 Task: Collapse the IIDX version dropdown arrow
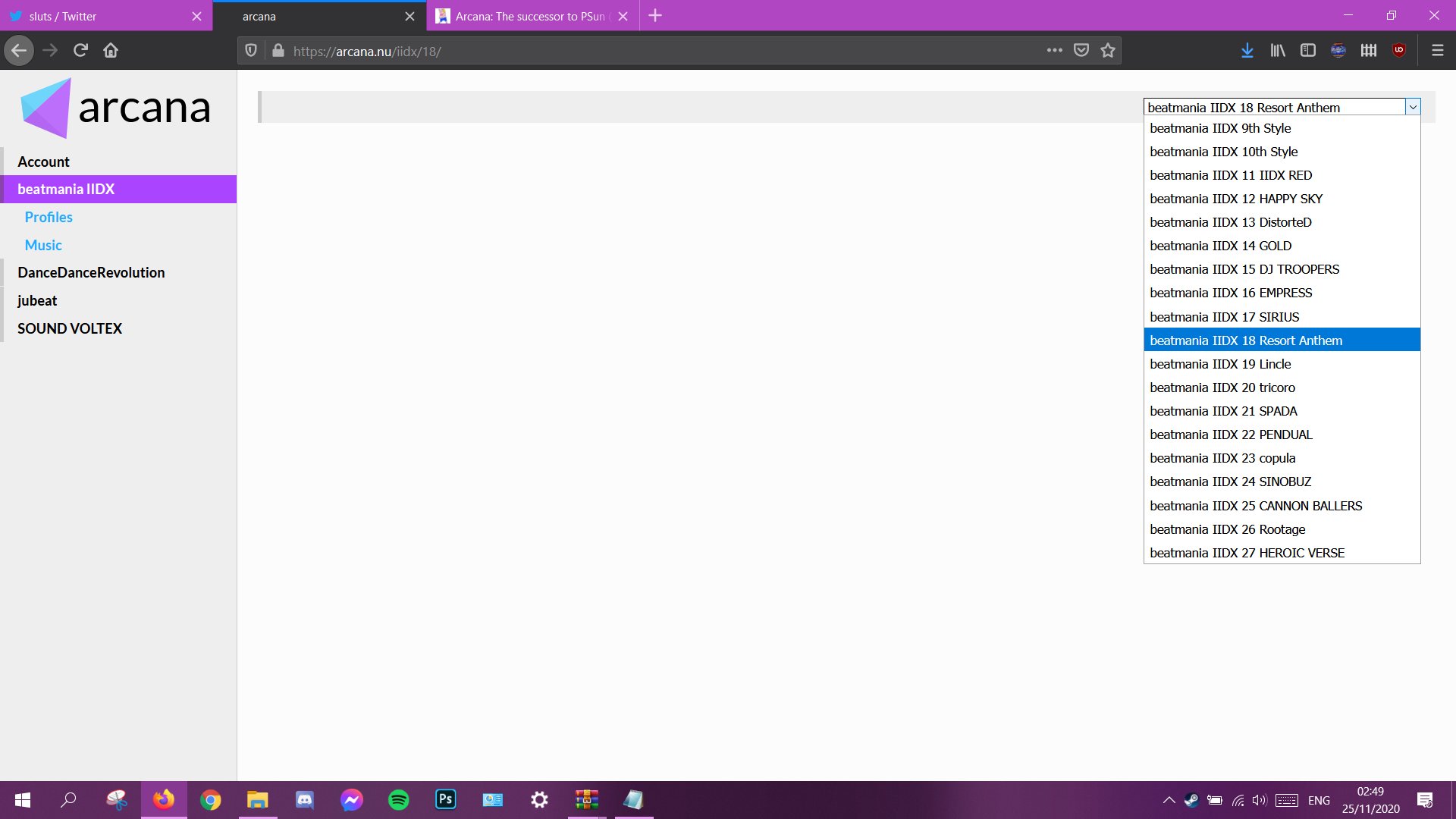click(1413, 108)
